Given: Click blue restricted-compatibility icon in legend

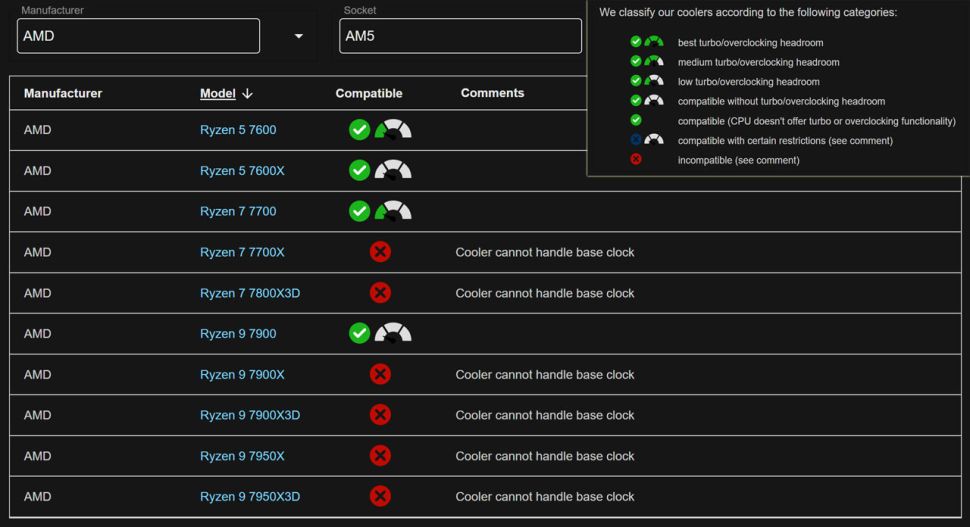Looking at the screenshot, I should (636, 140).
